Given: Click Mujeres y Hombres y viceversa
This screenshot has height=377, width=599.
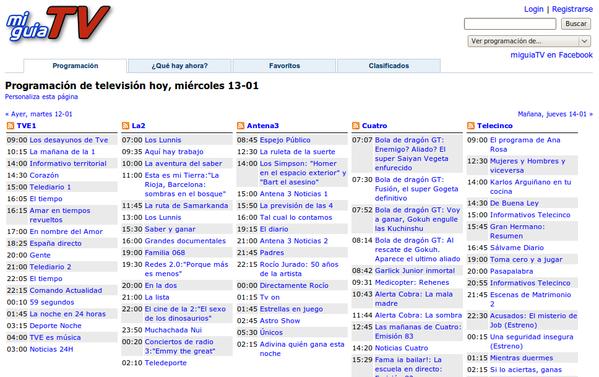Looking at the screenshot, I should (x=528, y=166).
